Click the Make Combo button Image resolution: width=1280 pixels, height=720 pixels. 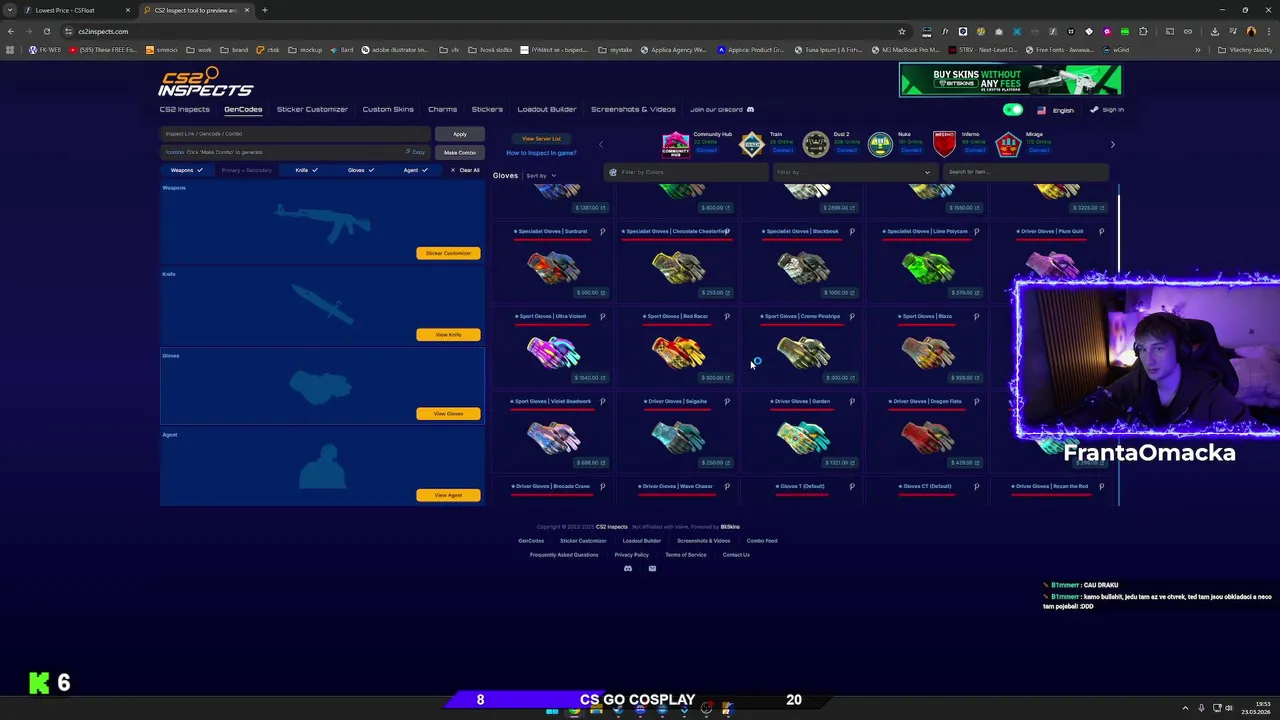pos(459,152)
